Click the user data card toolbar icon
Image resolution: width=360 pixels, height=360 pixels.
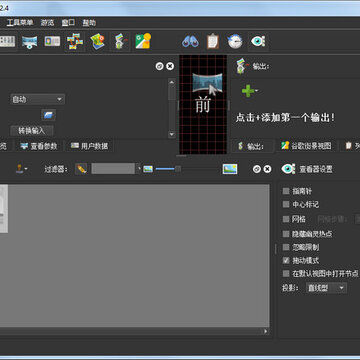(52, 41)
